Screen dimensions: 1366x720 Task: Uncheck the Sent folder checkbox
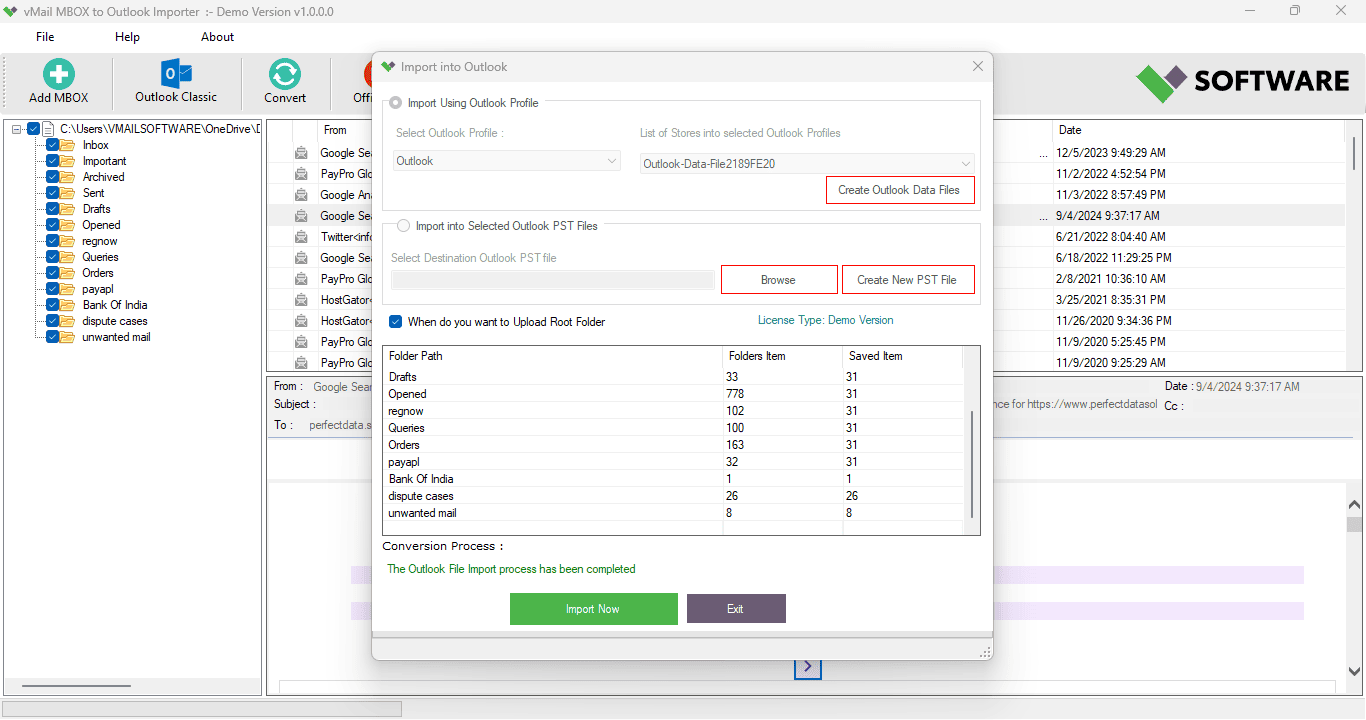52,193
